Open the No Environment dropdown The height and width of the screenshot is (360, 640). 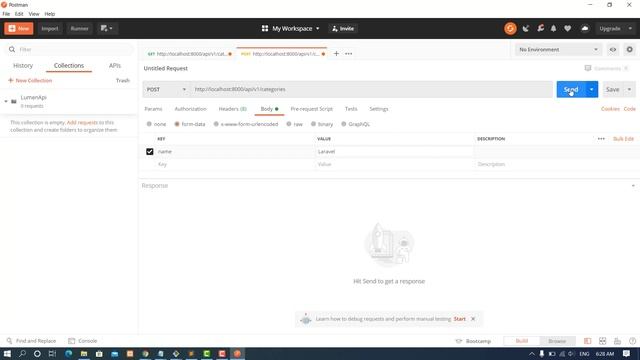tap(558, 49)
